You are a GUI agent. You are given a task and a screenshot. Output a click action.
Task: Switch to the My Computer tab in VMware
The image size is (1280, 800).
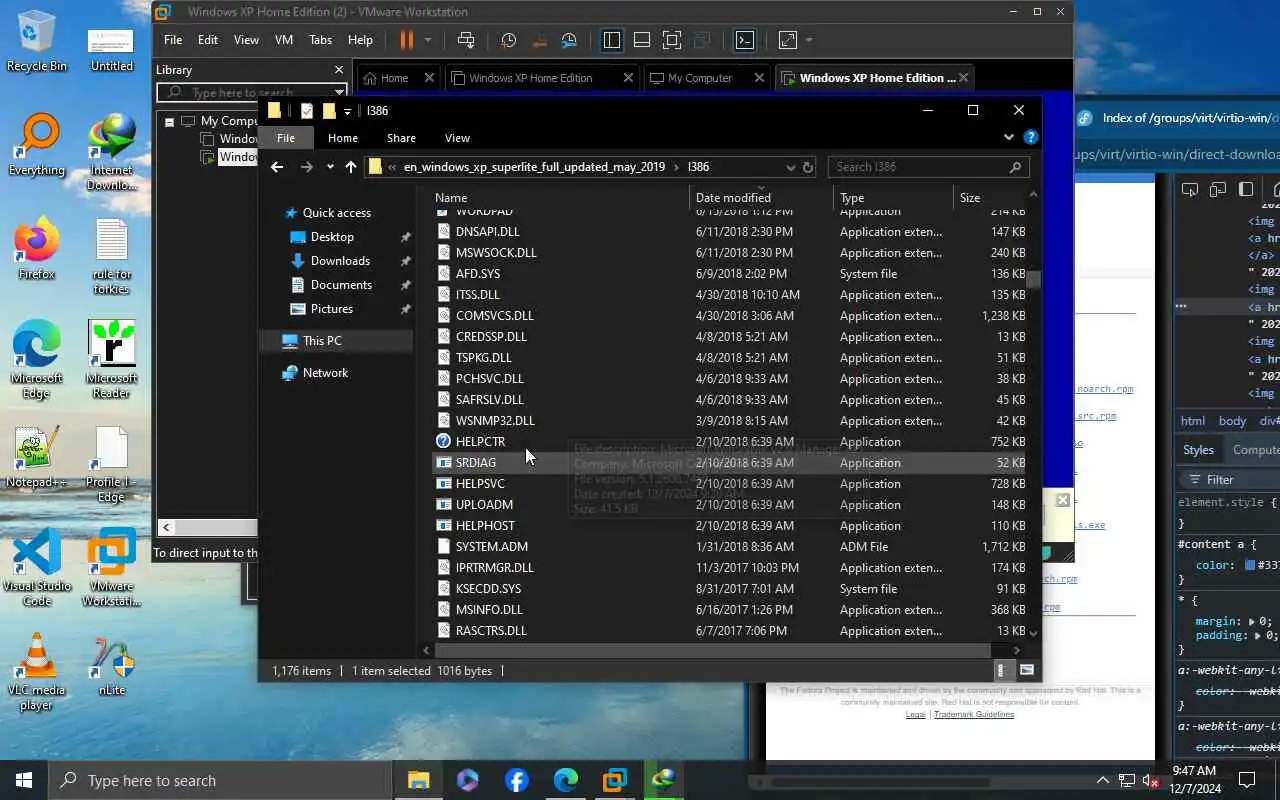[x=700, y=78]
